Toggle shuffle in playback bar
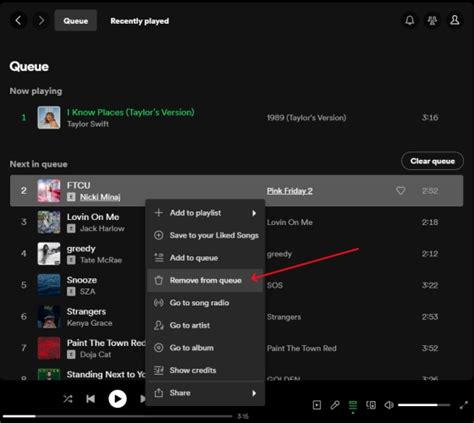This screenshot has width=474, height=423. (x=68, y=399)
